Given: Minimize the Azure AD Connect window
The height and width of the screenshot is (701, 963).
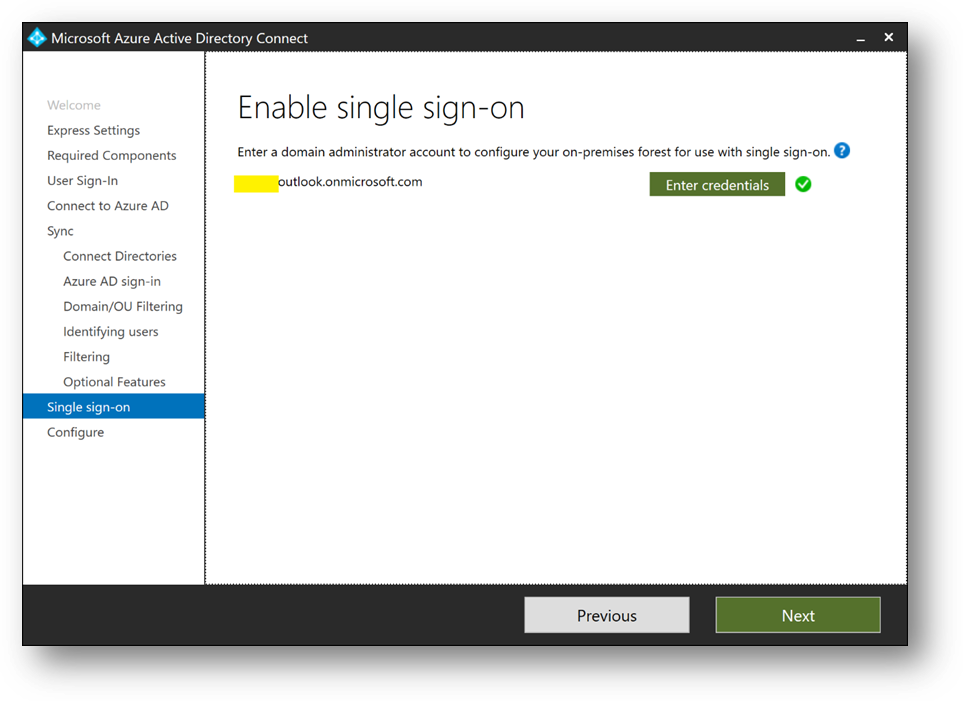Looking at the screenshot, I should pos(860,39).
